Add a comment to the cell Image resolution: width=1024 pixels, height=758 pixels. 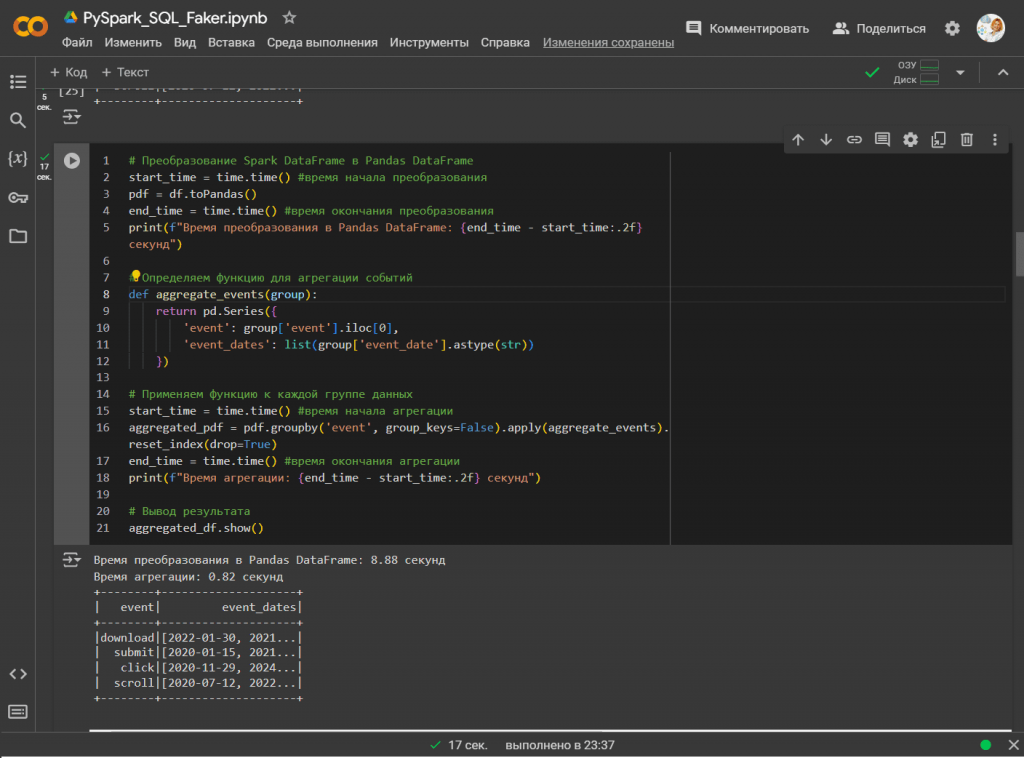pos(882,140)
